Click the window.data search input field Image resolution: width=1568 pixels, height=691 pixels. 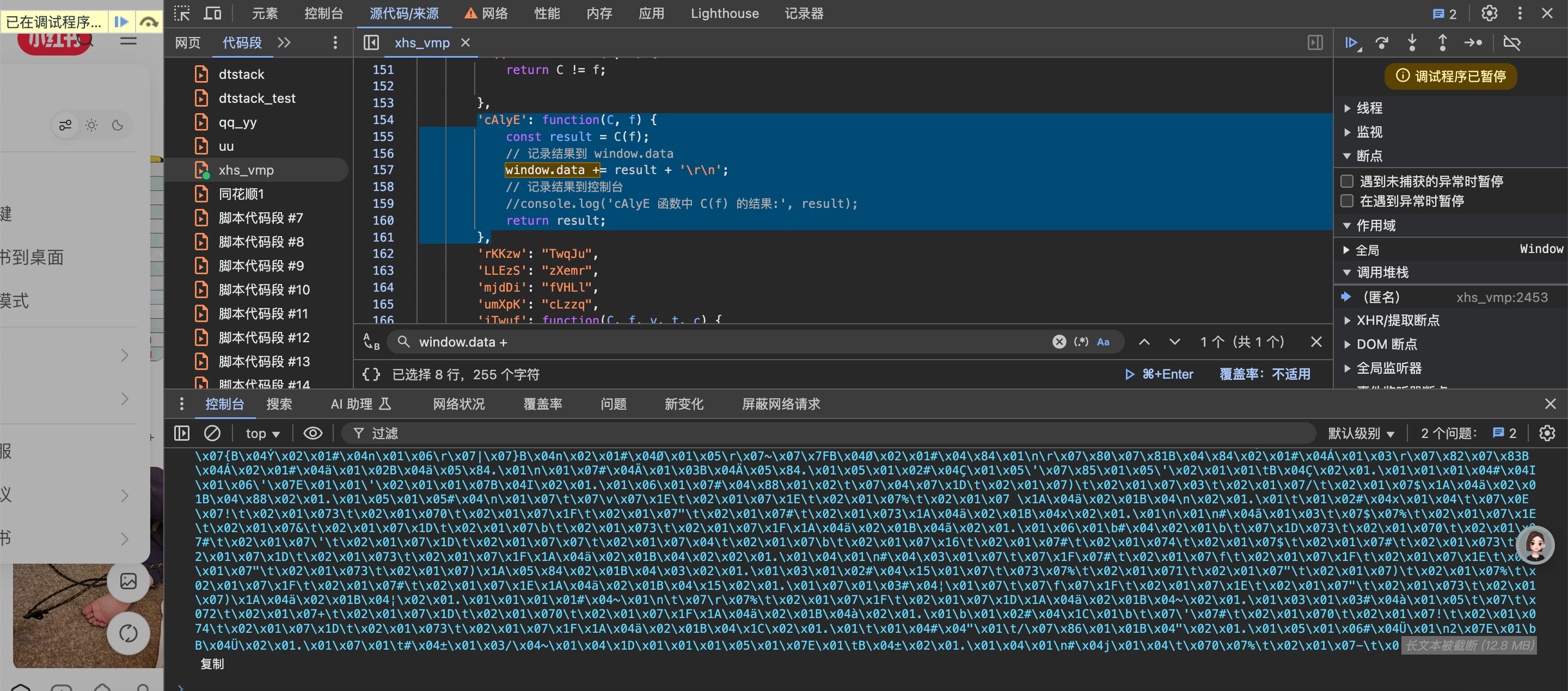pyautogui.click(x=731, y=342)
